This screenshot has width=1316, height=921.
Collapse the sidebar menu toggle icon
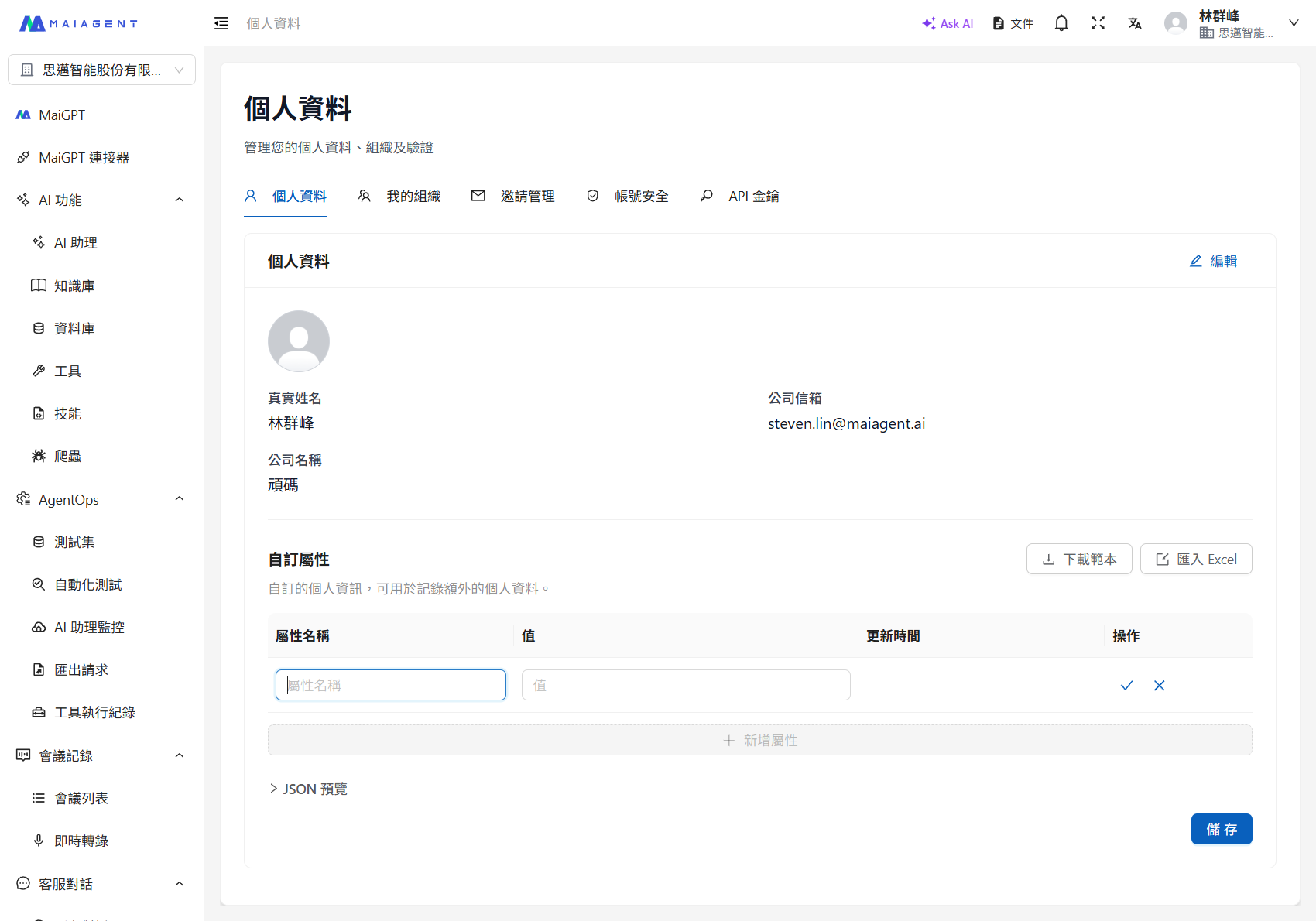221,23
